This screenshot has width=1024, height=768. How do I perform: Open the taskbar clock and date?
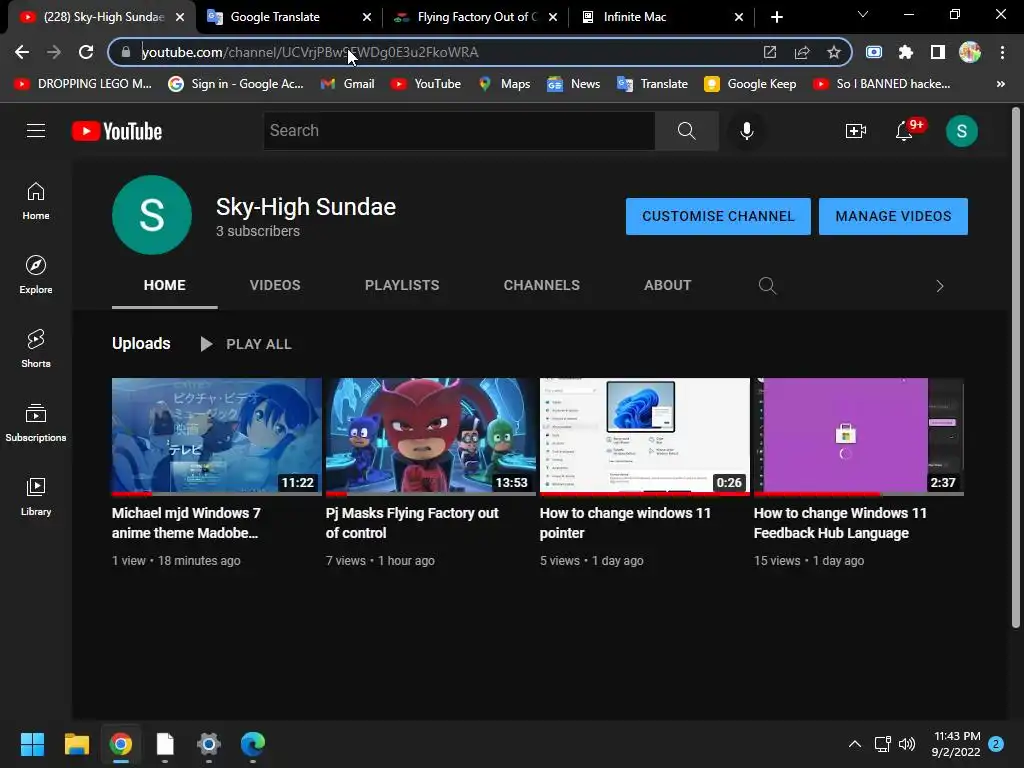(x=957, y=744)
